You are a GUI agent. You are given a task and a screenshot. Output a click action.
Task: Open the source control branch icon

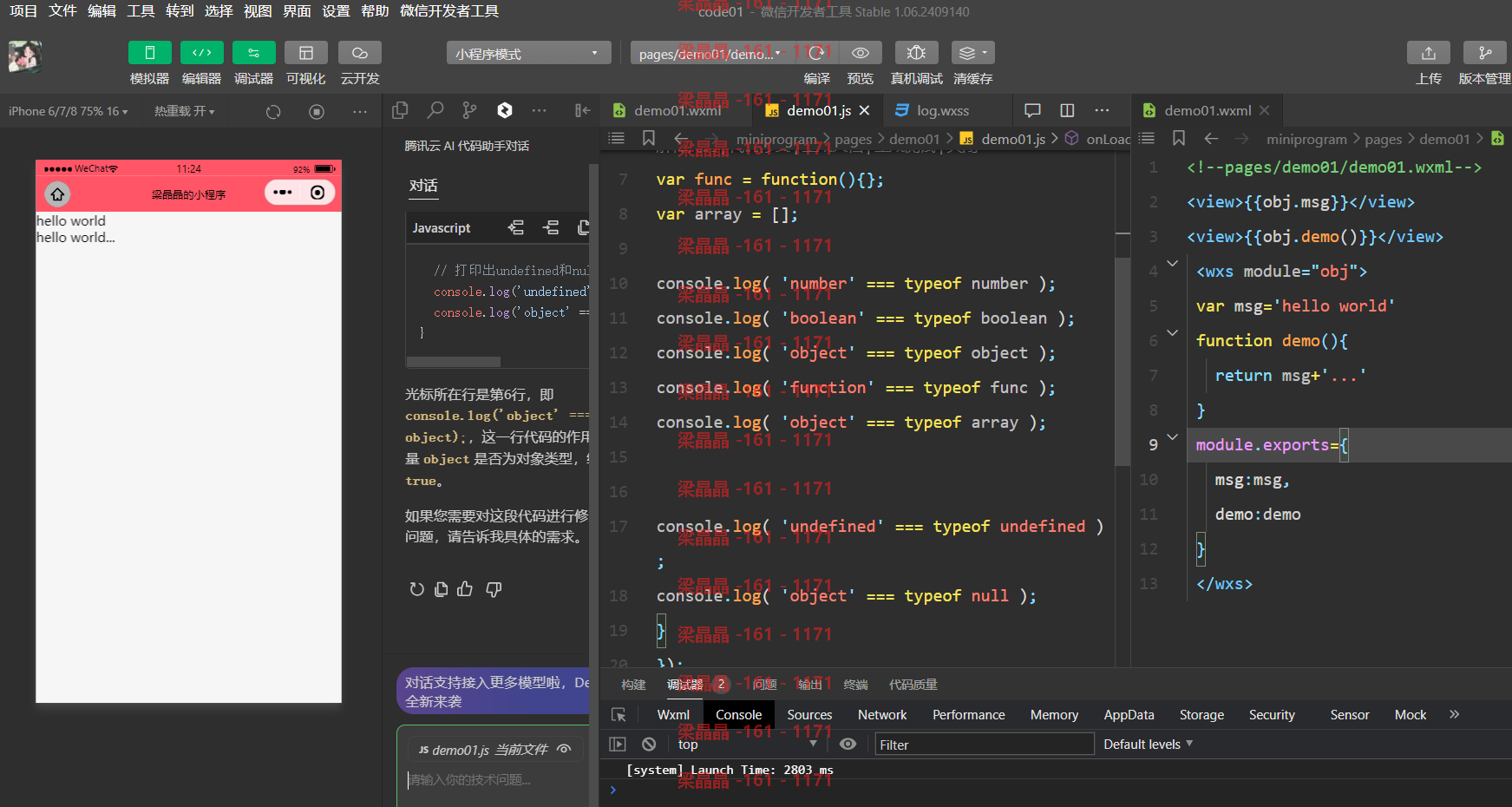(x=469, y=110)
